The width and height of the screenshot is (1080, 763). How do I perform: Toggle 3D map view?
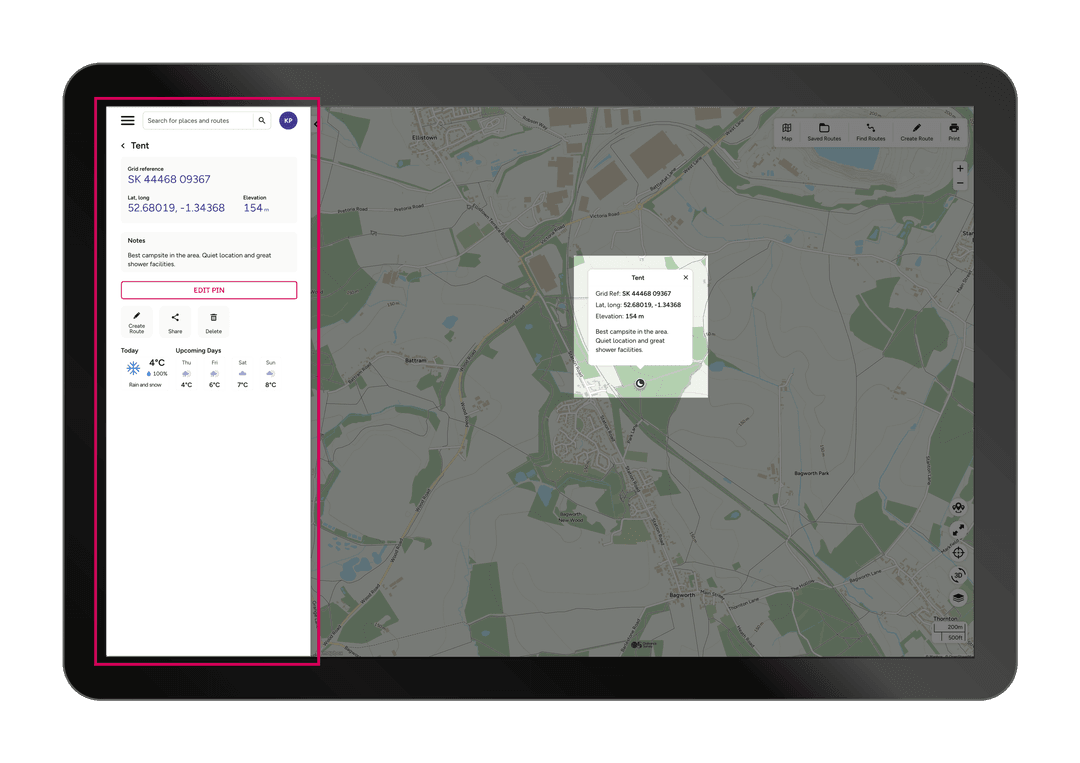click(x=957, y=575)
